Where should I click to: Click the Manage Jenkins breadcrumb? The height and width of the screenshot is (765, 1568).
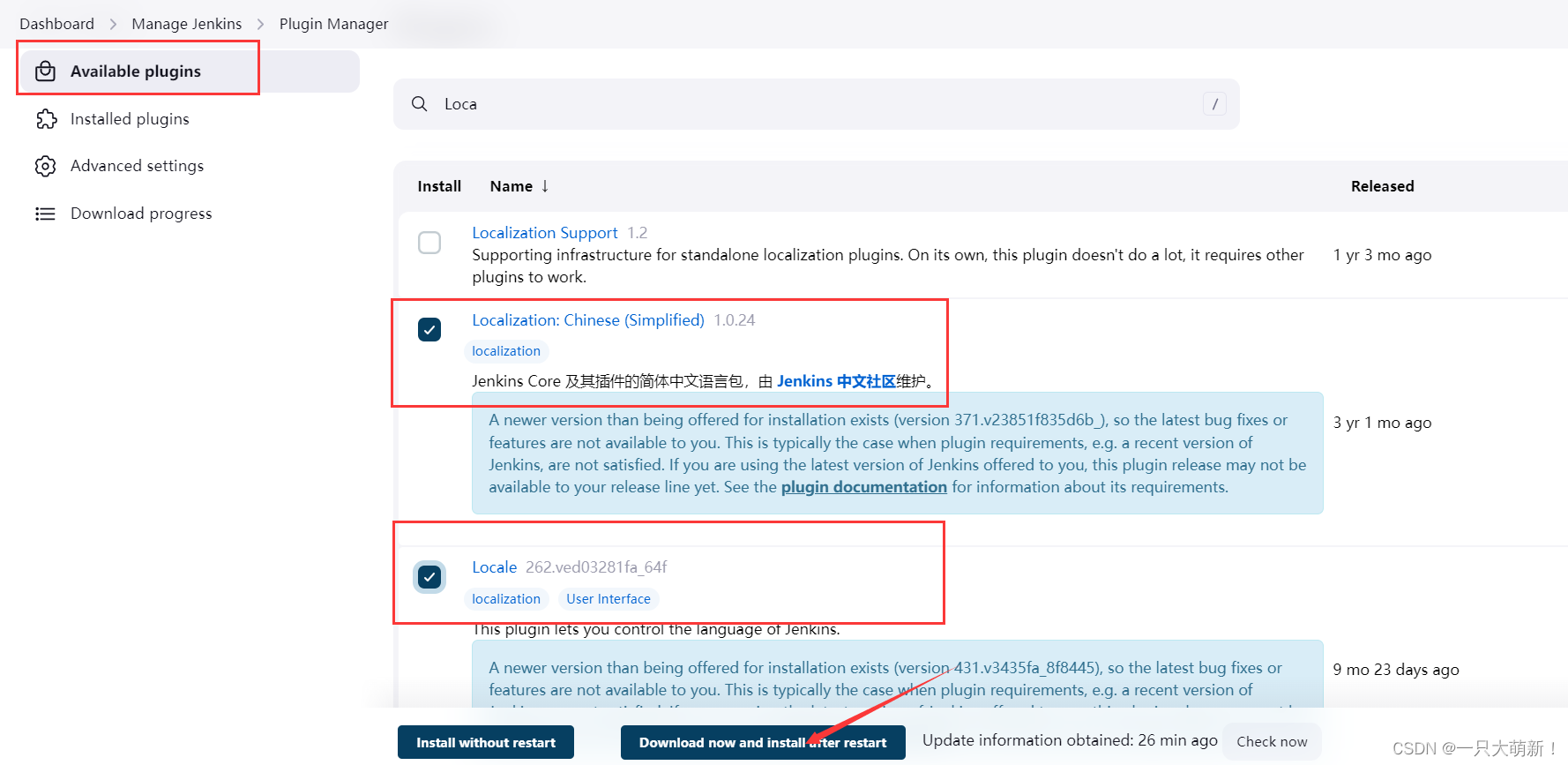pos(187,24)
